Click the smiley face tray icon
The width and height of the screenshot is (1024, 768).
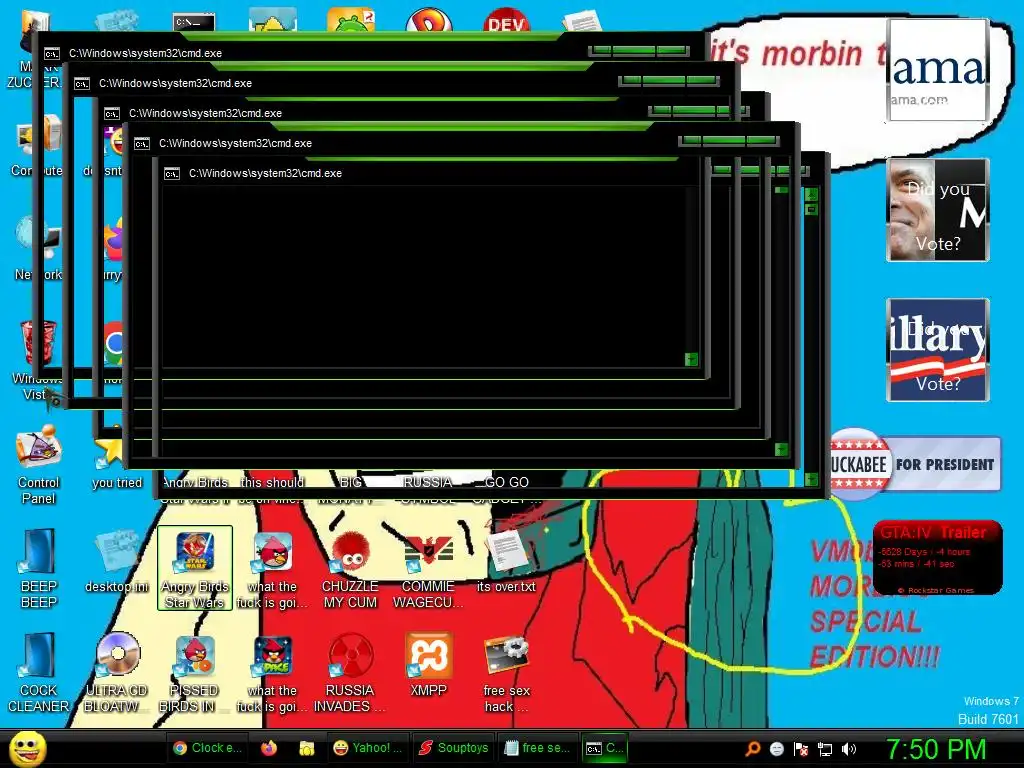click(x=776, y=749)
